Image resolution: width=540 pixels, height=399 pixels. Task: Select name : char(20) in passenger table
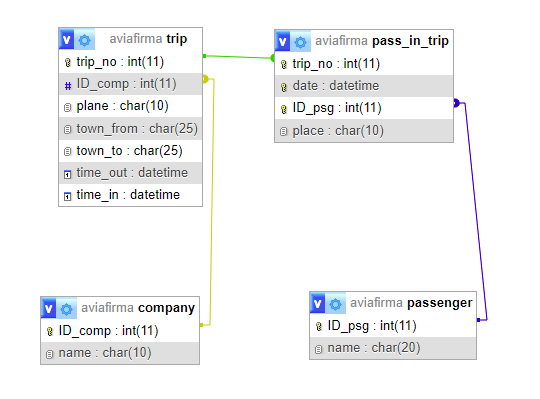[393, 348]
